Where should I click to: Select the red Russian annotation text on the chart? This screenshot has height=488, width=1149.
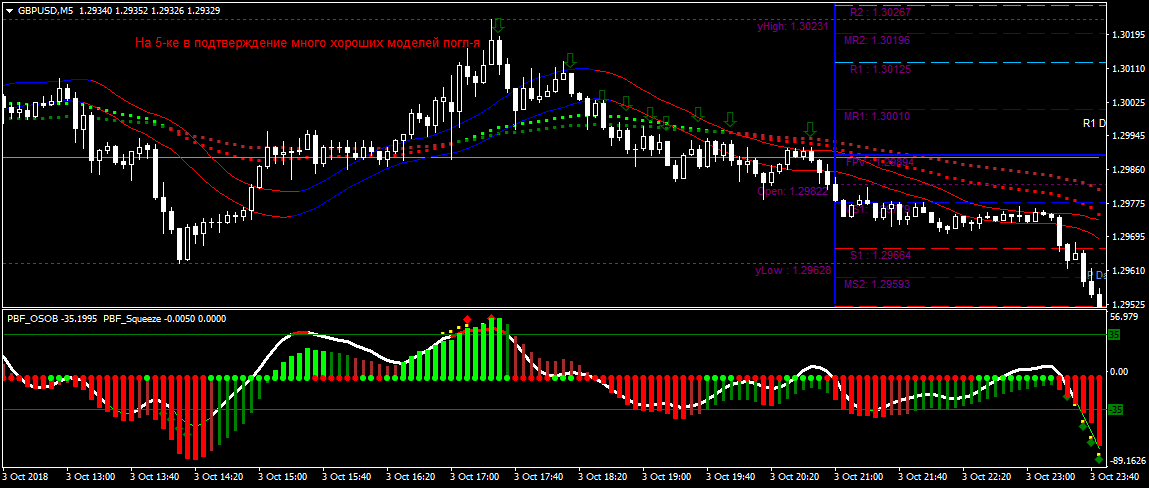(x=307, y=43)
